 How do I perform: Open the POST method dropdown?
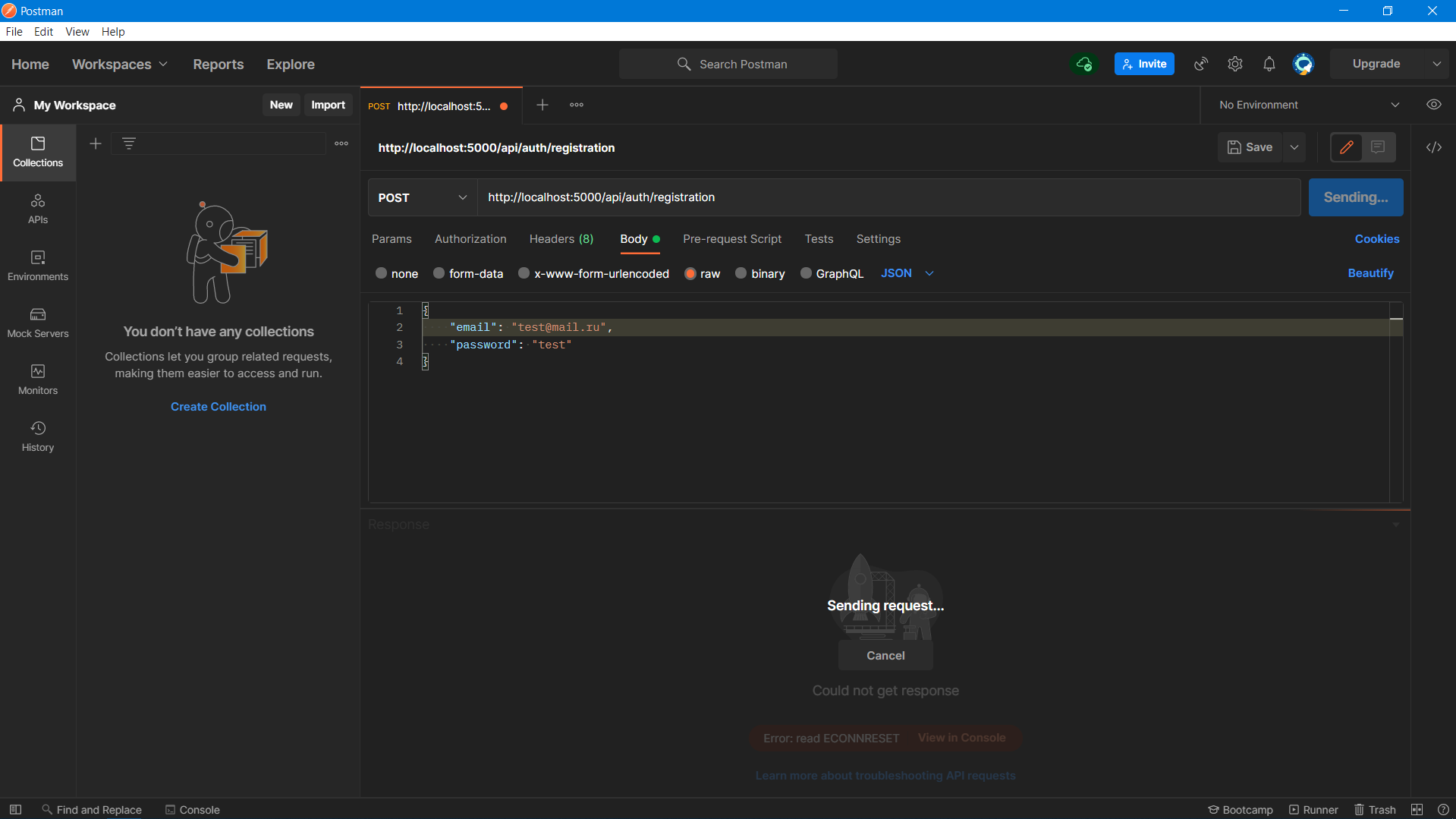tap(423, 197)
